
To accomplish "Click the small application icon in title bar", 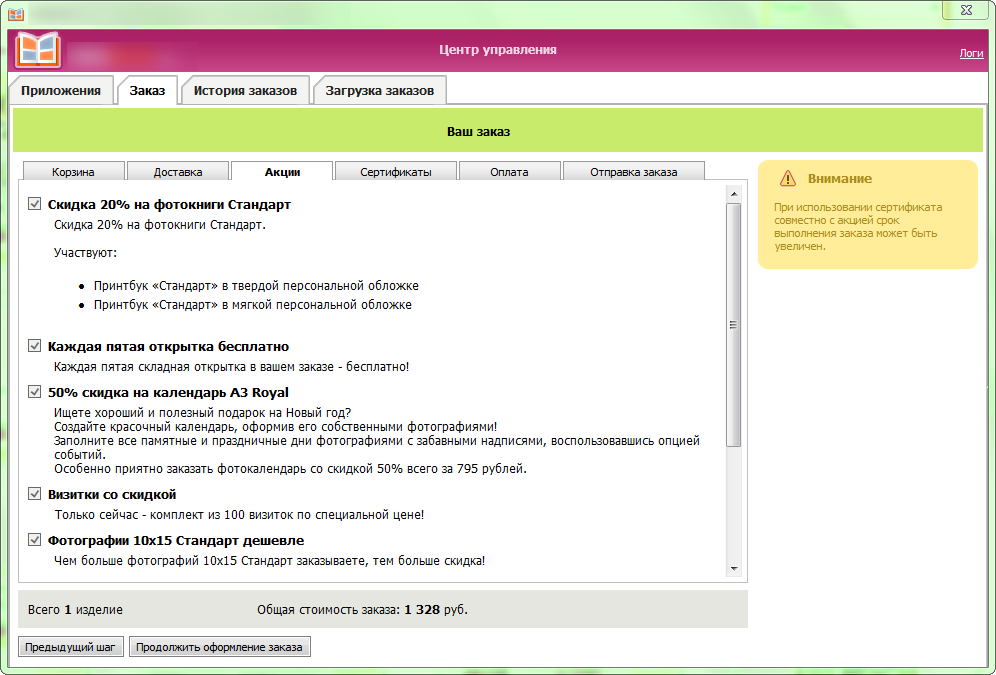I will [16, 13].
